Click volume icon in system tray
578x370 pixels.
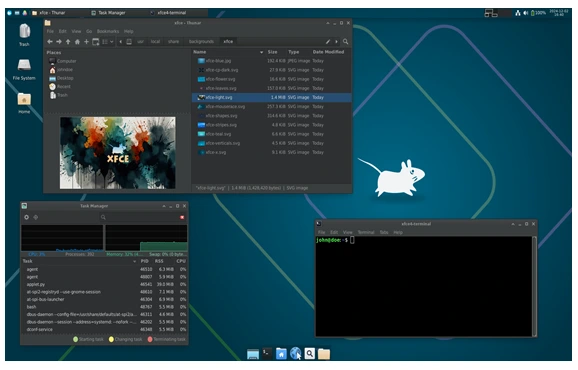pyautogui.click(x=525, y=13)
